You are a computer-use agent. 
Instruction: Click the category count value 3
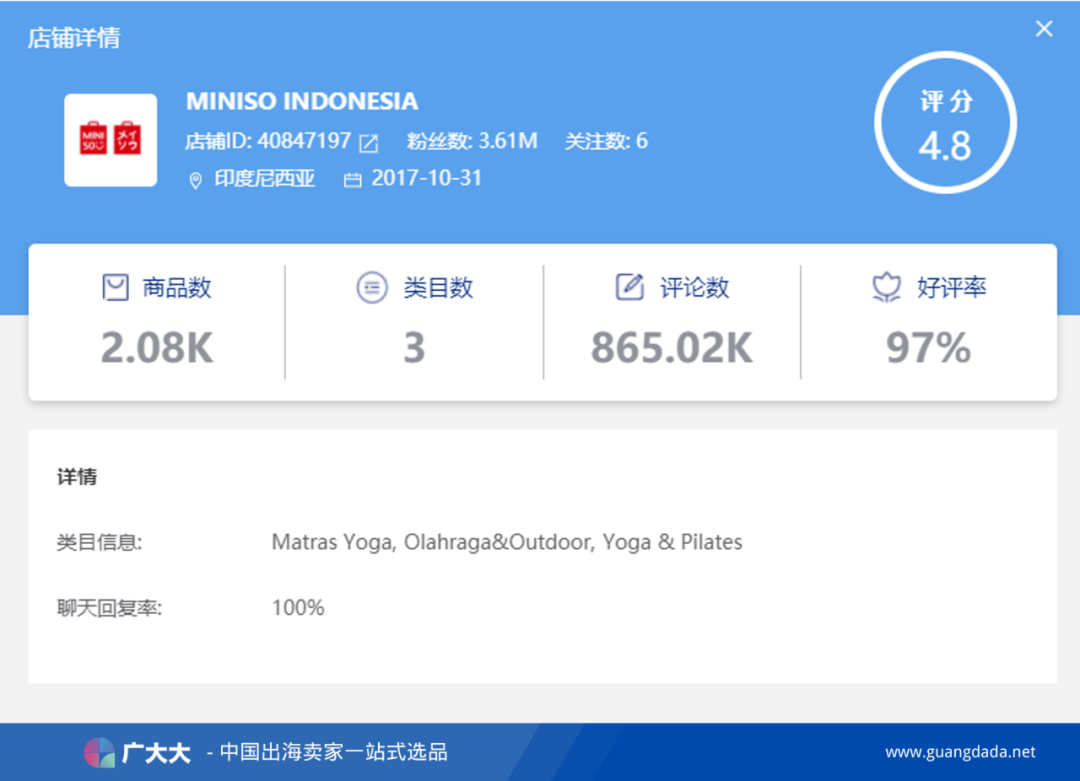pyautogui.click(x=414, y=348)
